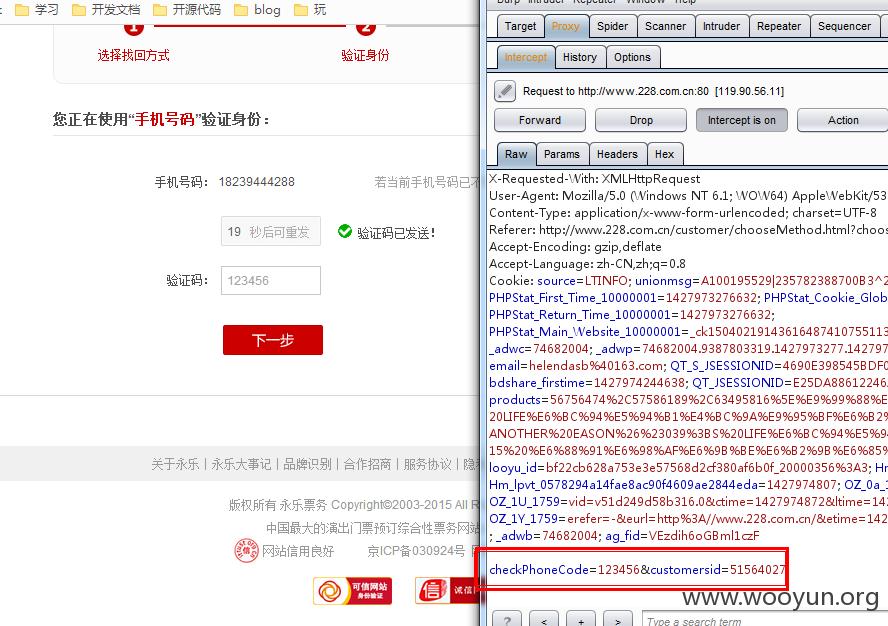Toggle the Intercept is on button
Image resolution: width=888 pixels, height=626 pixels.
(741, 120)
